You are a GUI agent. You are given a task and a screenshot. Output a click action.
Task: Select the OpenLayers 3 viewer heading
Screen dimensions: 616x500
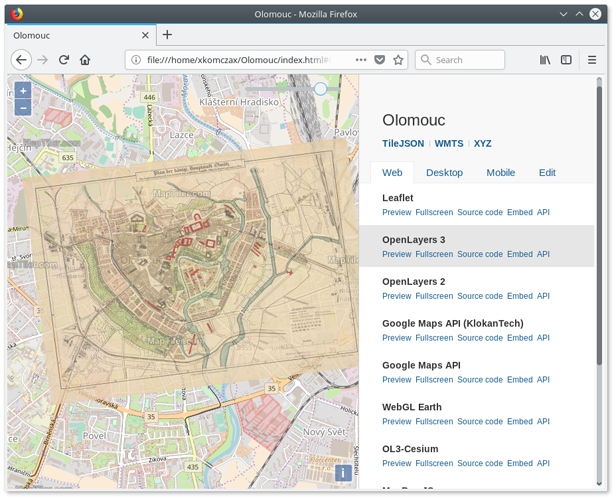click(x=414, y=240)
